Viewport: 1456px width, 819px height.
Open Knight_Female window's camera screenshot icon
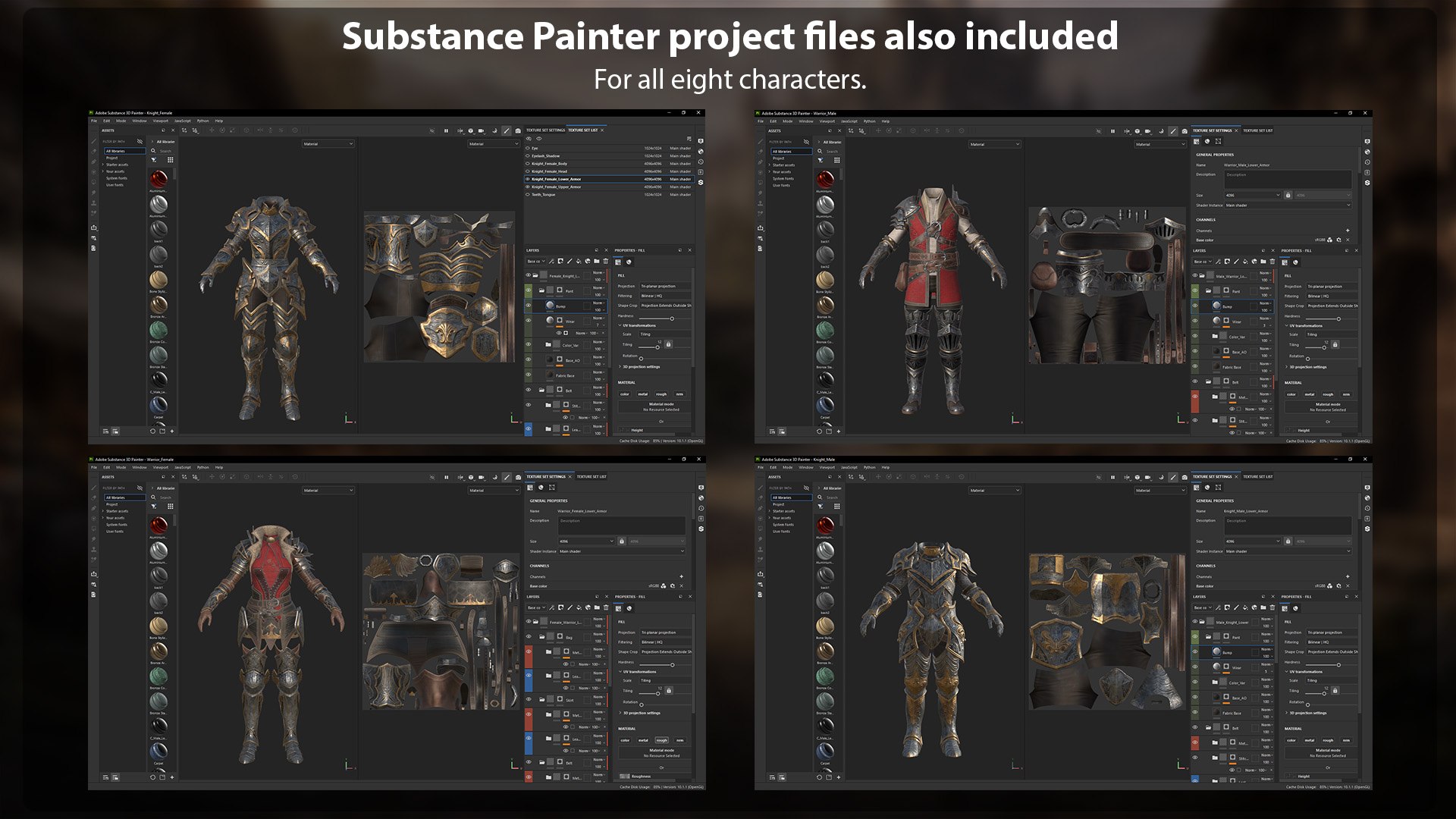(518, 130)
